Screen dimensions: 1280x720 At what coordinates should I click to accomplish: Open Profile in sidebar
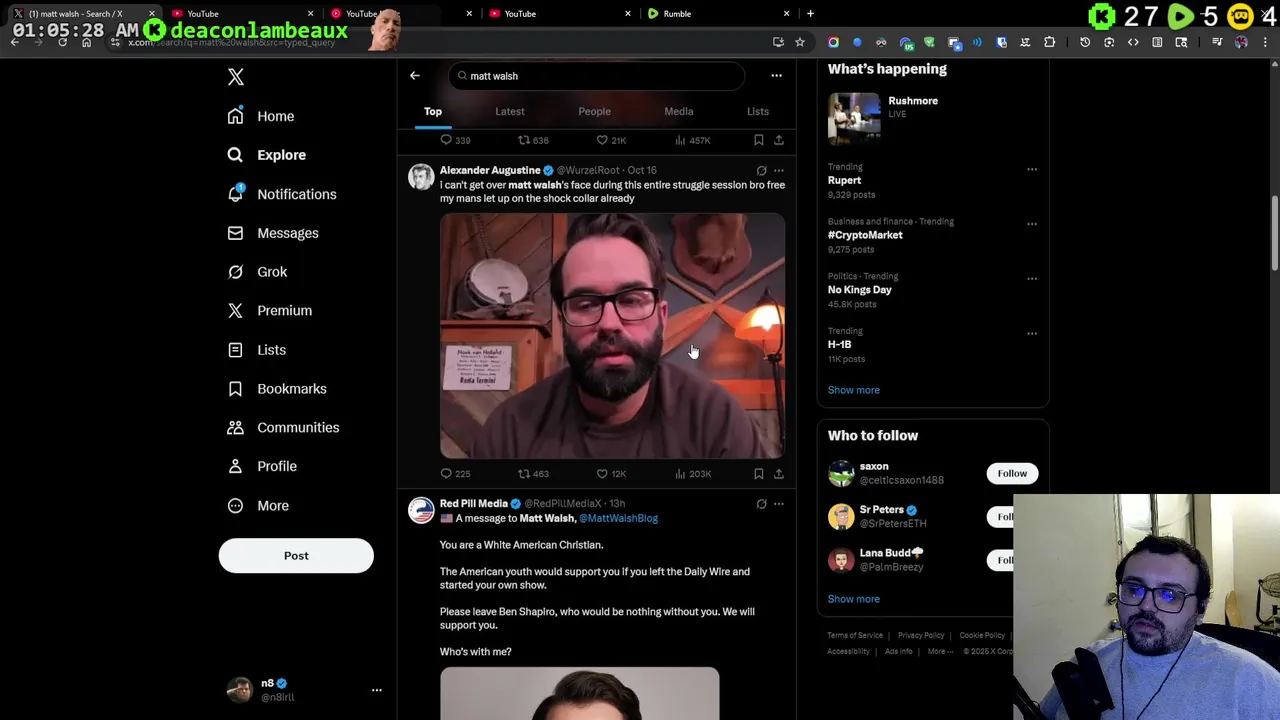[262, 466]
